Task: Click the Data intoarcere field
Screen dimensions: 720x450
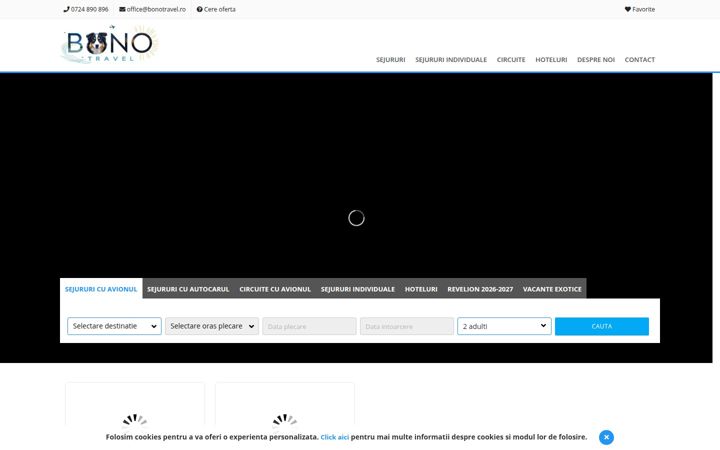Action: pos(406,326)
